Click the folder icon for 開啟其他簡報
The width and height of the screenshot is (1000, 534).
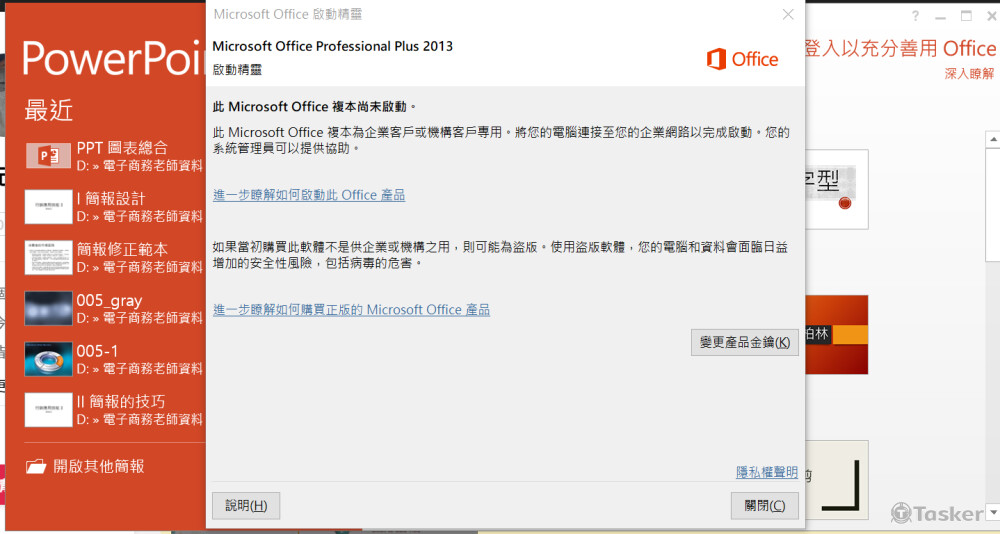[x=36, y=466]
